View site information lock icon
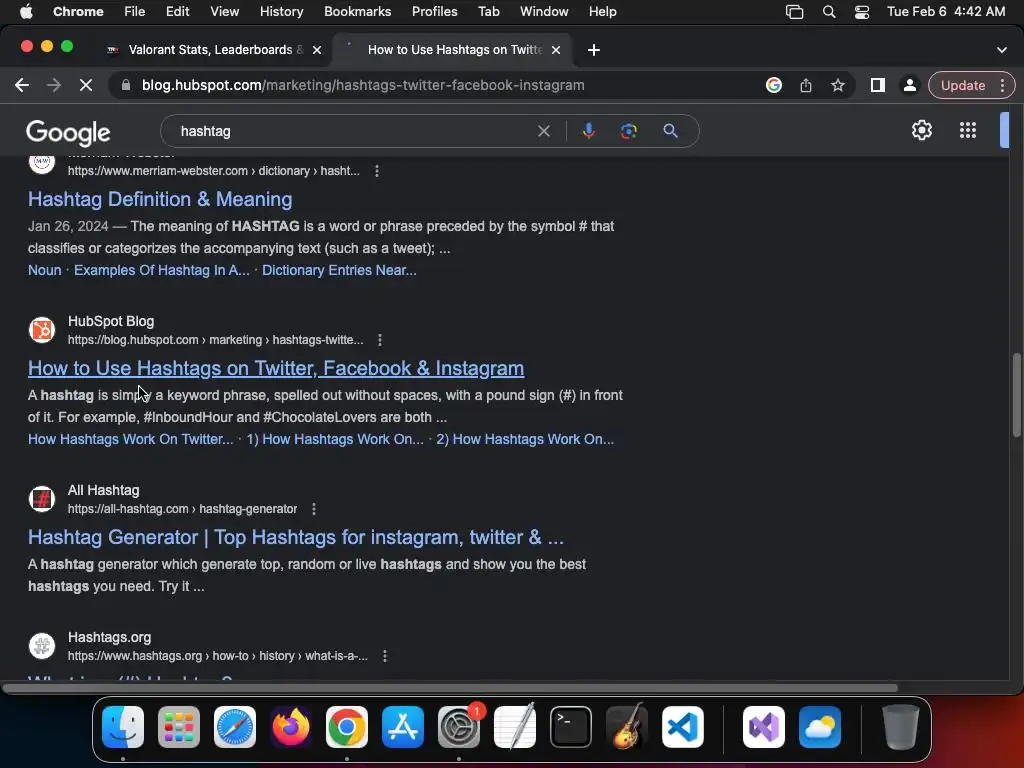The width and height of the screenshot is (1024, 768). [x=126, y=85]
